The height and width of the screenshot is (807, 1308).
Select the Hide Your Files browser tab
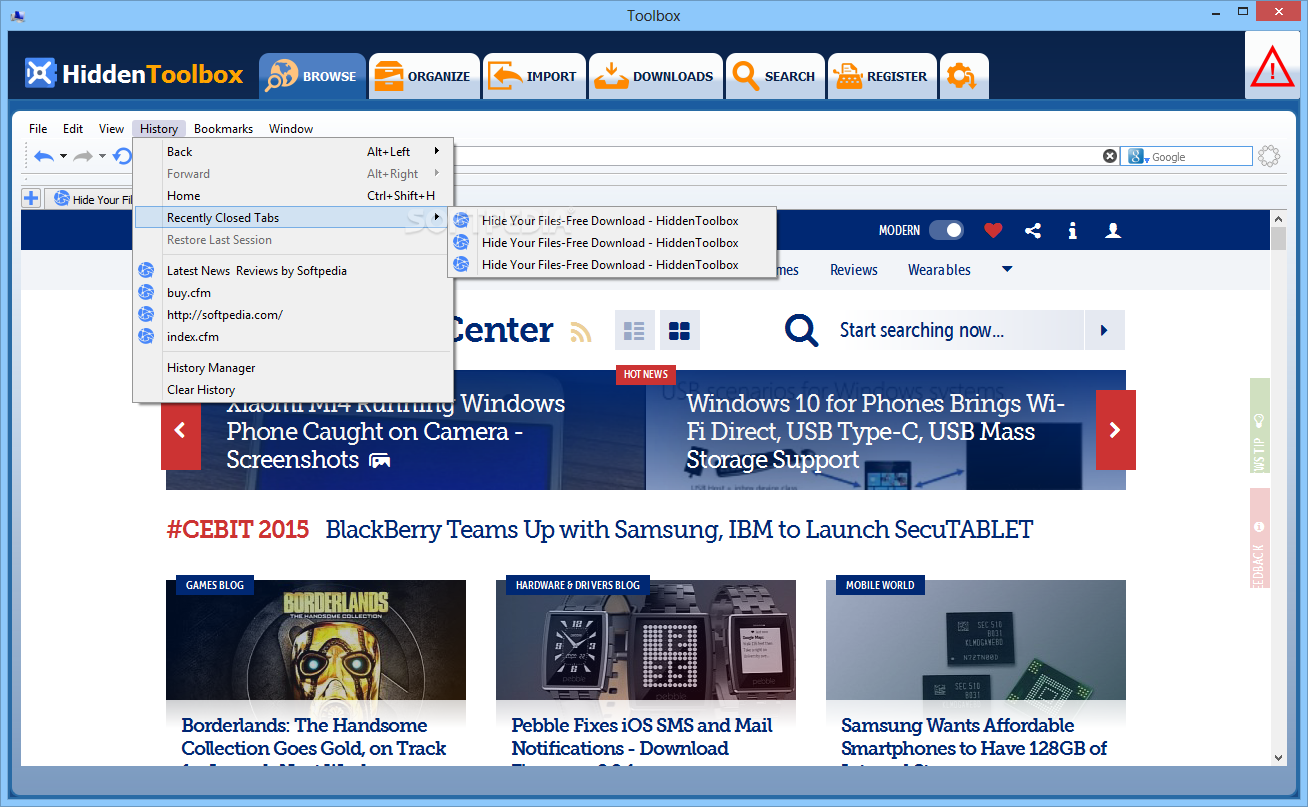click(x=90, y=199)
